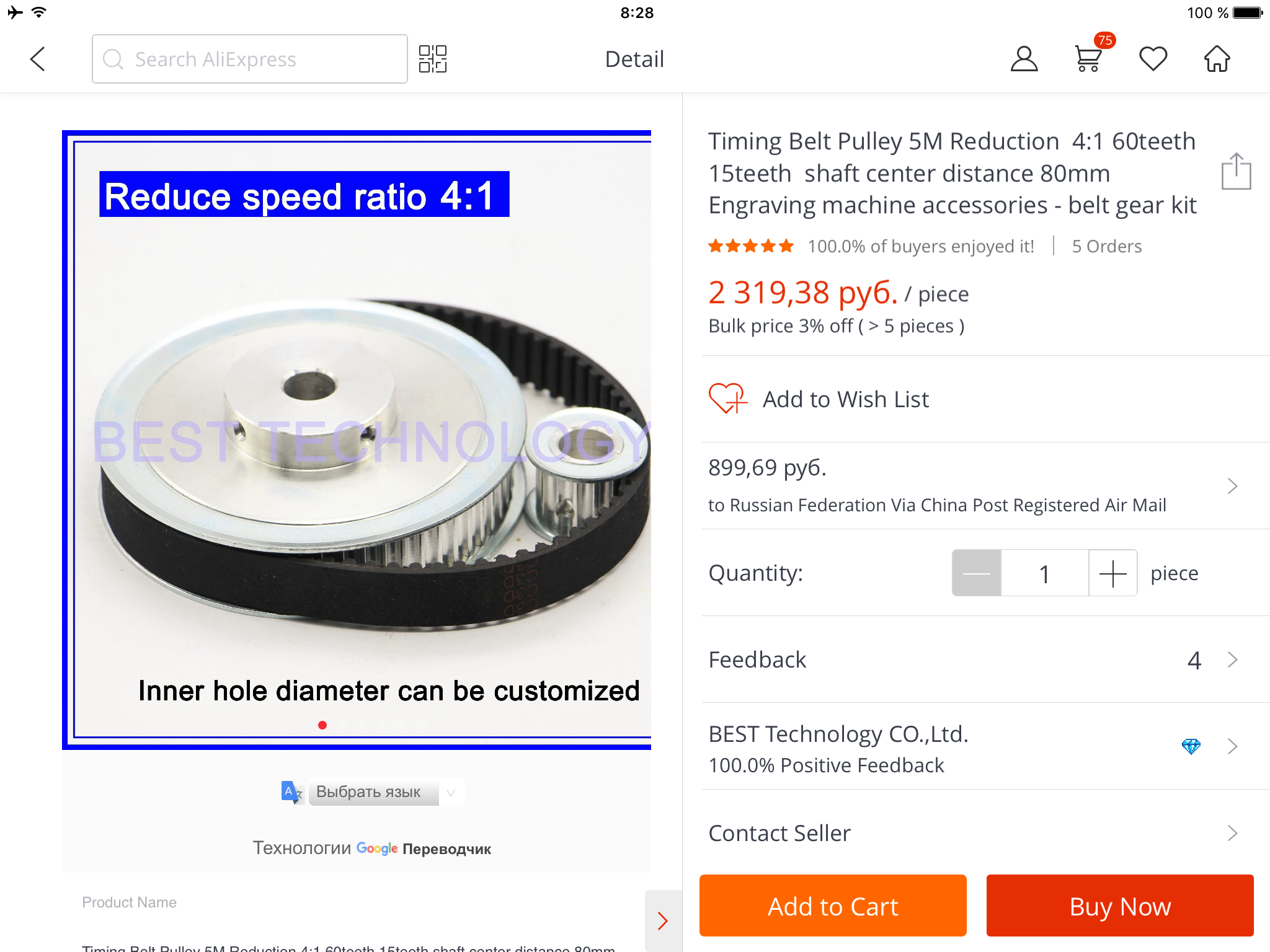The width and height of the screenshot is (1270, 952).
Task: Toggle Add to Wish List
Action: [819, 399]
